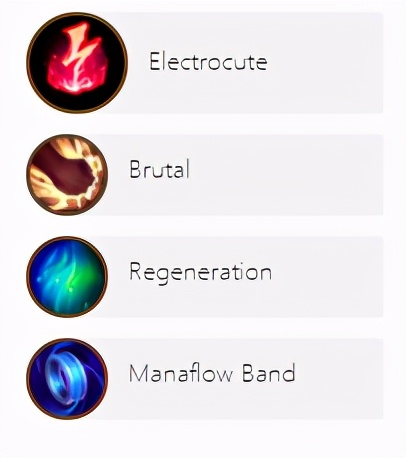Image resolution: width=406 pixels, height=458 pixels.
Task: Open the Regeneration label text
Action: [200, 273]
